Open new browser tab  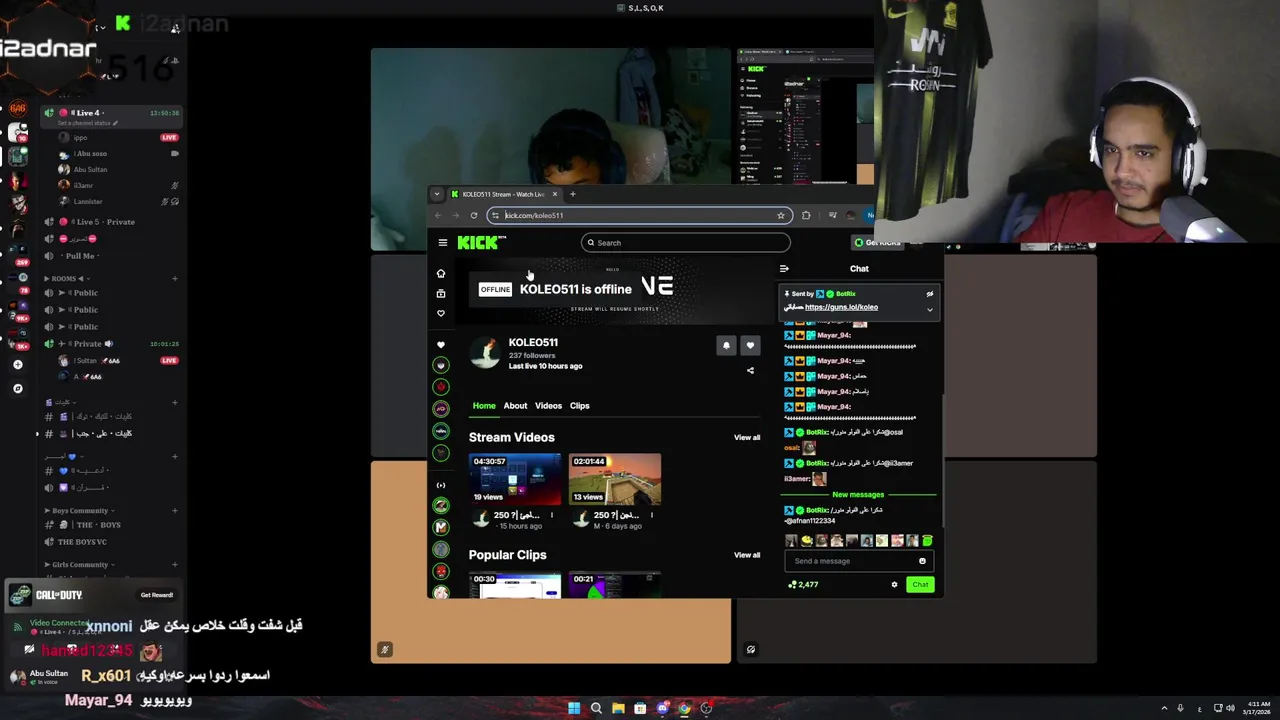click(x=572, y=194)
